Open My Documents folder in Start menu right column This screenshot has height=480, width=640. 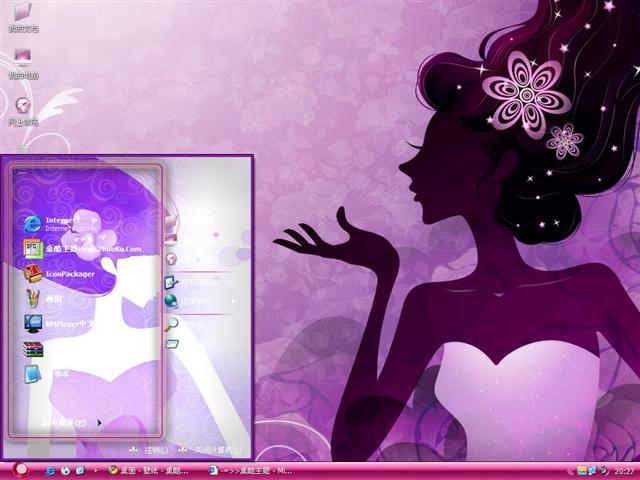(171, 221)
